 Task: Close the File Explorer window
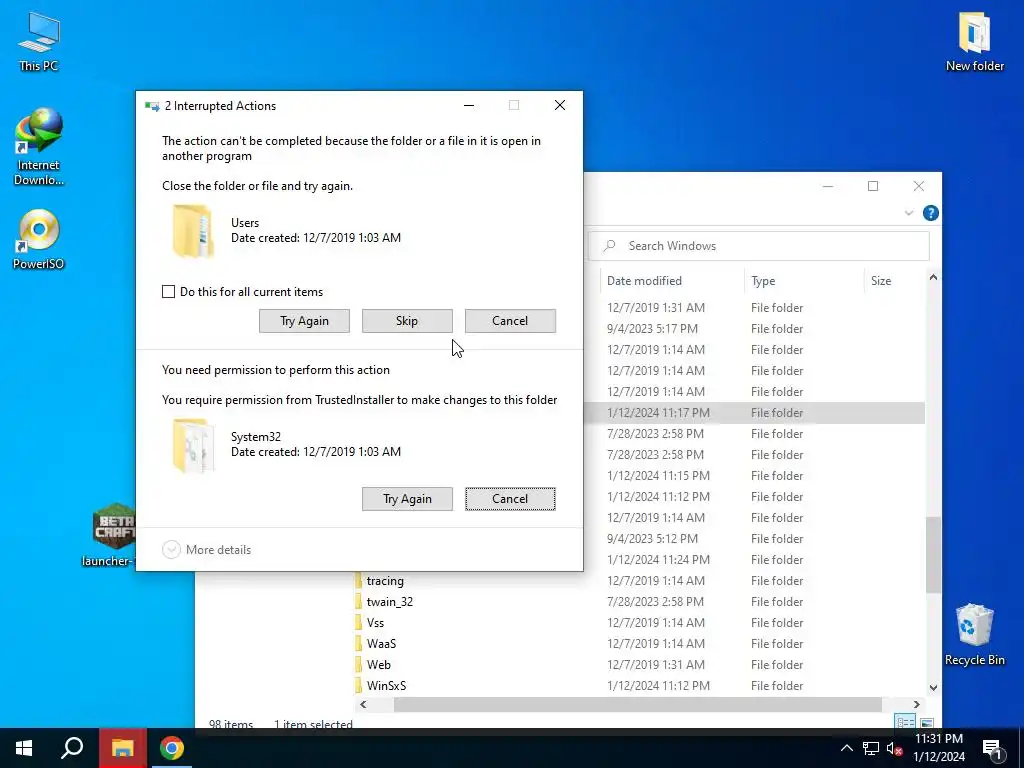[x=918, y=186]
